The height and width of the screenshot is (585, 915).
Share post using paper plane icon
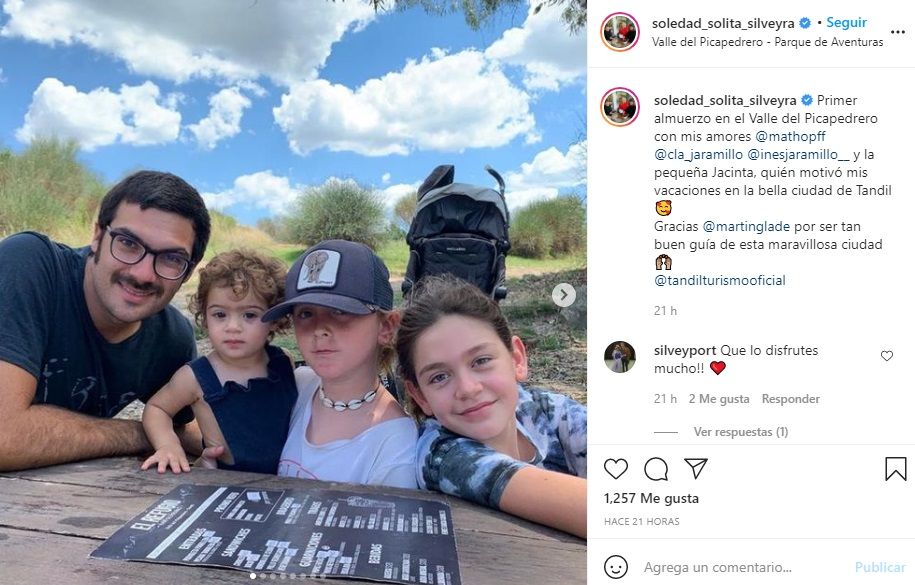pos(696,468)
